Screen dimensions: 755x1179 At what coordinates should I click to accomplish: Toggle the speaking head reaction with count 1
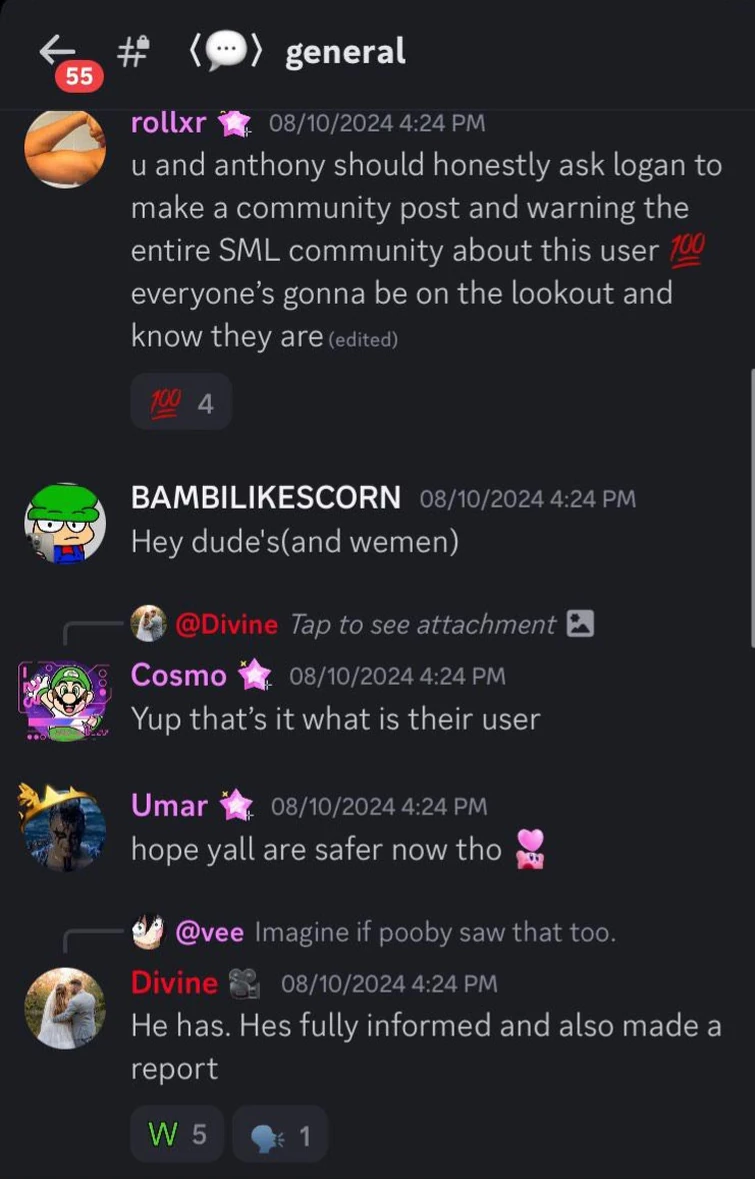[x=280, y=1134]
